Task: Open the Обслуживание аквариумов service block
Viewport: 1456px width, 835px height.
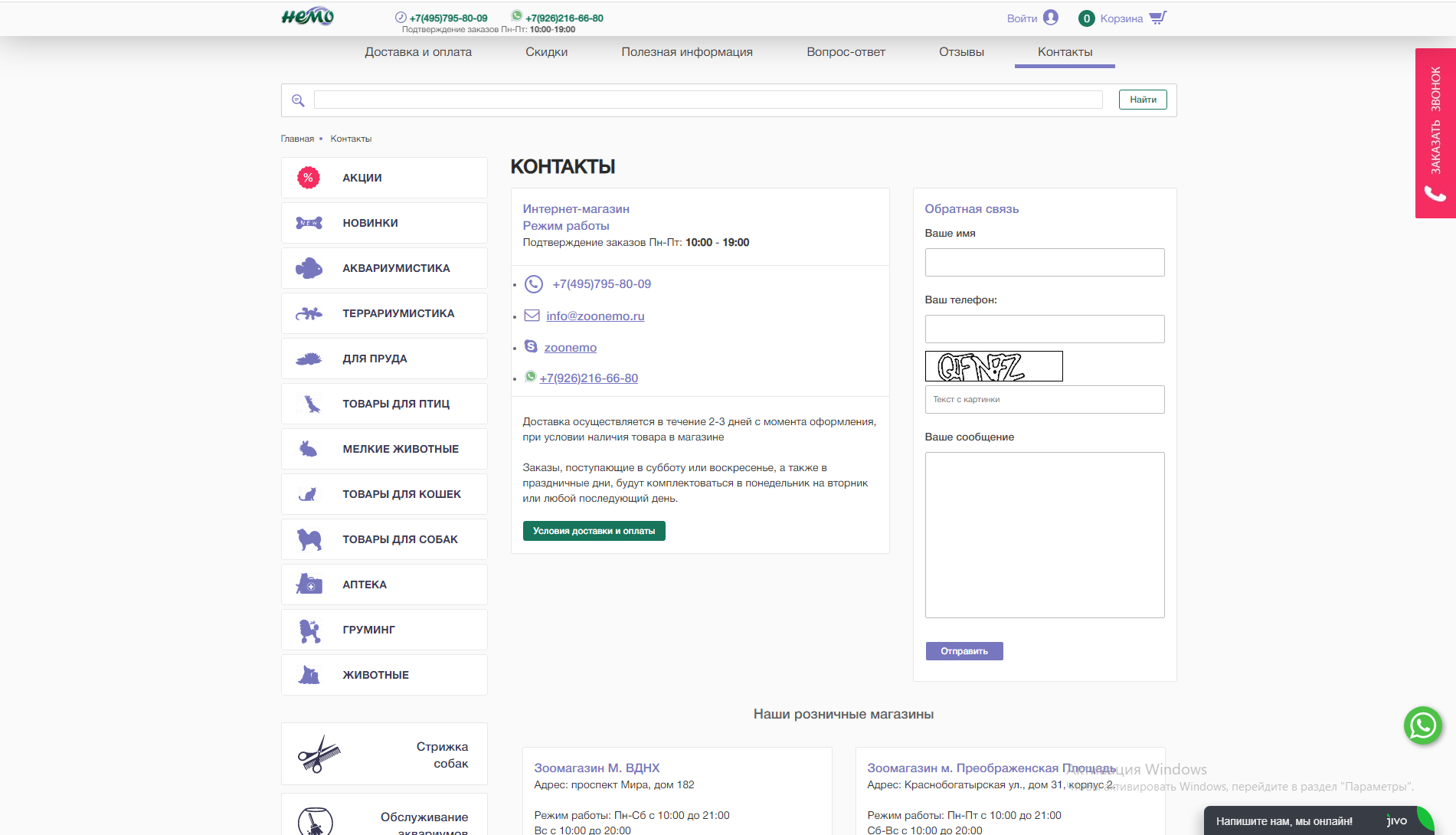Action: [384, 814]
